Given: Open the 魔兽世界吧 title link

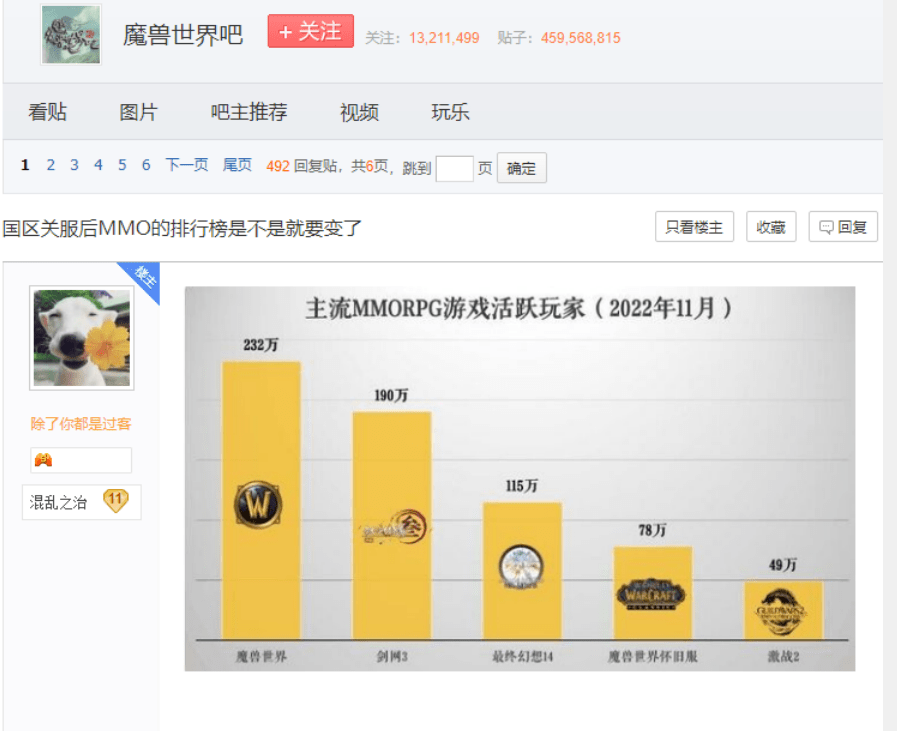Looking at the screenshot, I should (x=182, y=35).
